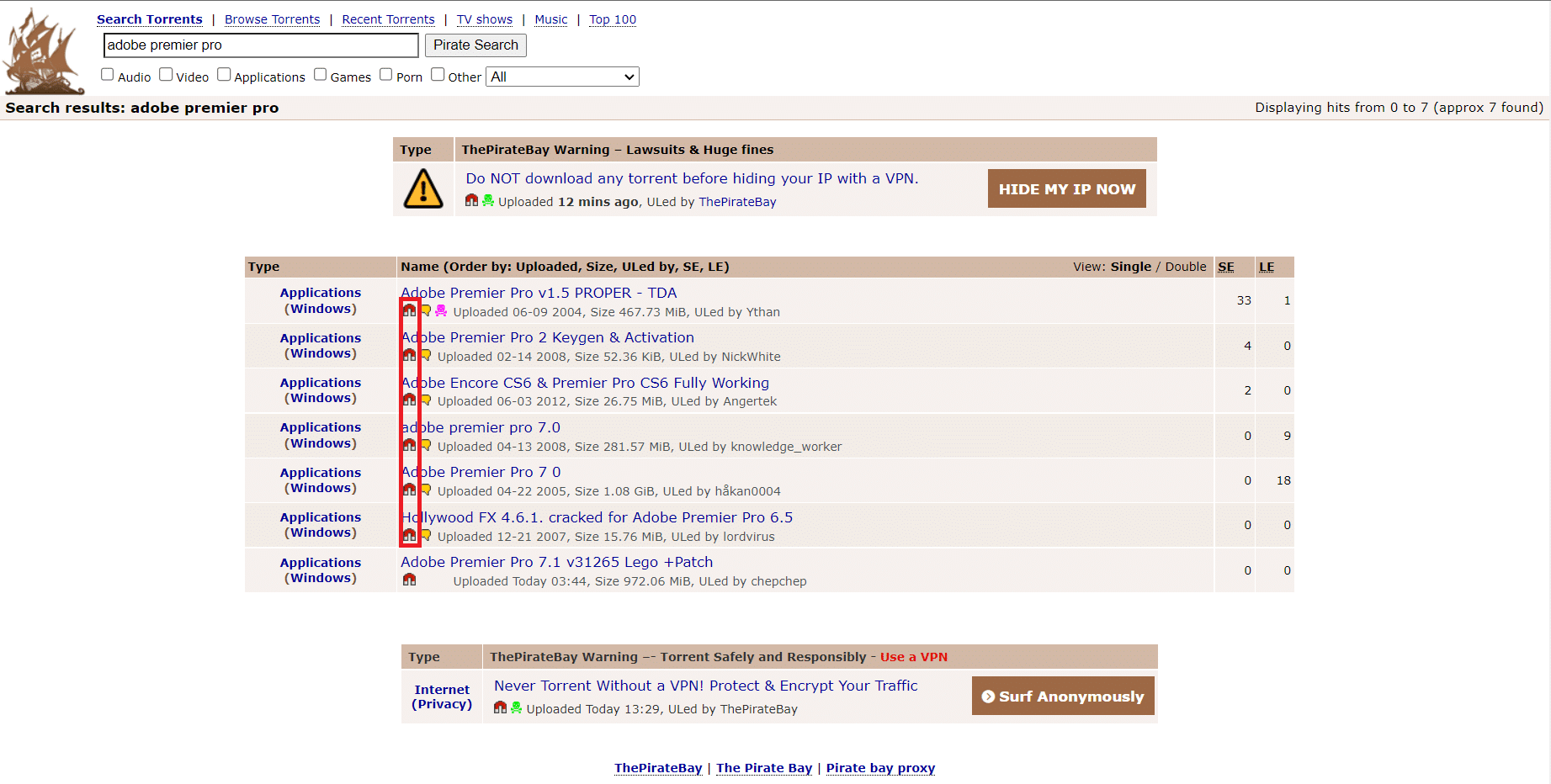Click ThePirateBay footer link

pyautogui.click(x=658, y=768)
